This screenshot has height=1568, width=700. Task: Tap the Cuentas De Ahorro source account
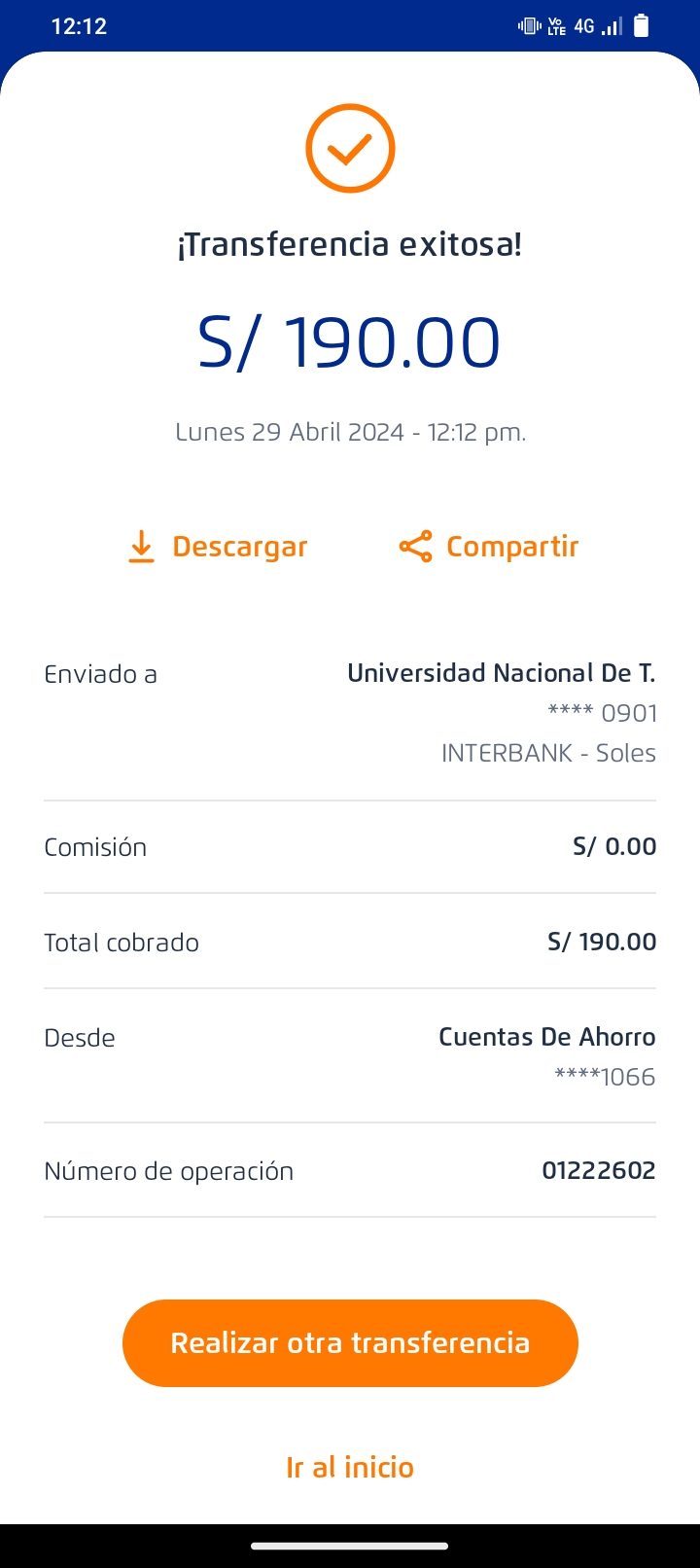pos(546,1037)
